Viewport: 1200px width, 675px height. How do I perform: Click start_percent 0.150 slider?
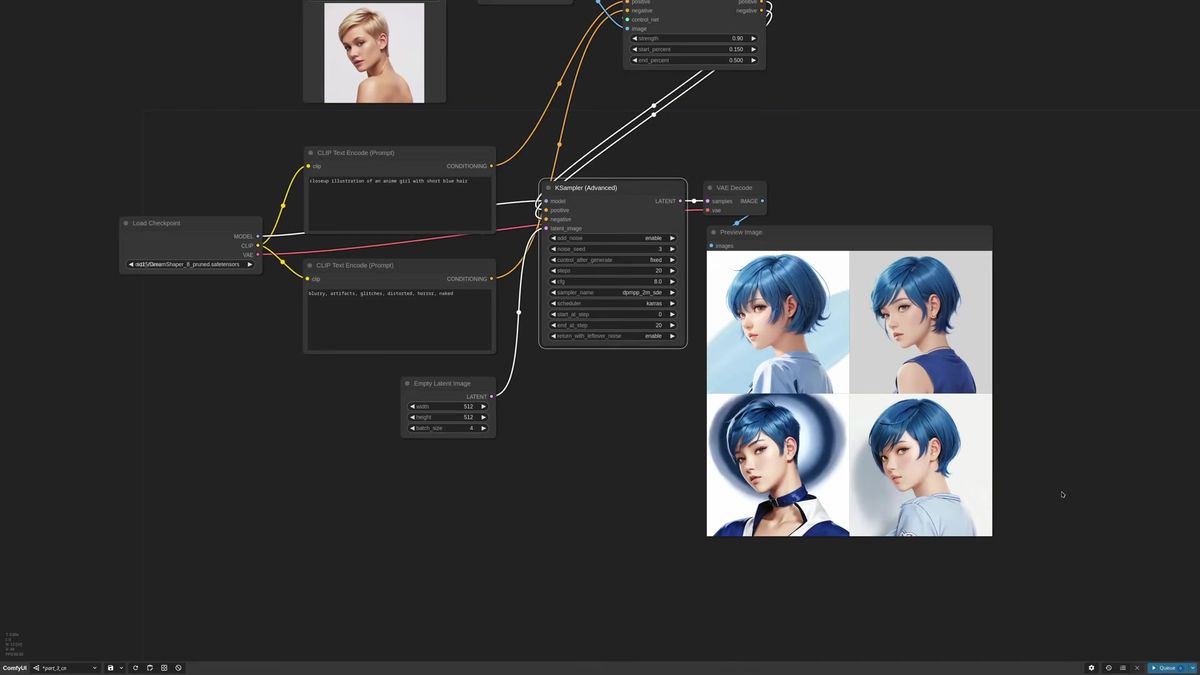(x=694, y=49)
